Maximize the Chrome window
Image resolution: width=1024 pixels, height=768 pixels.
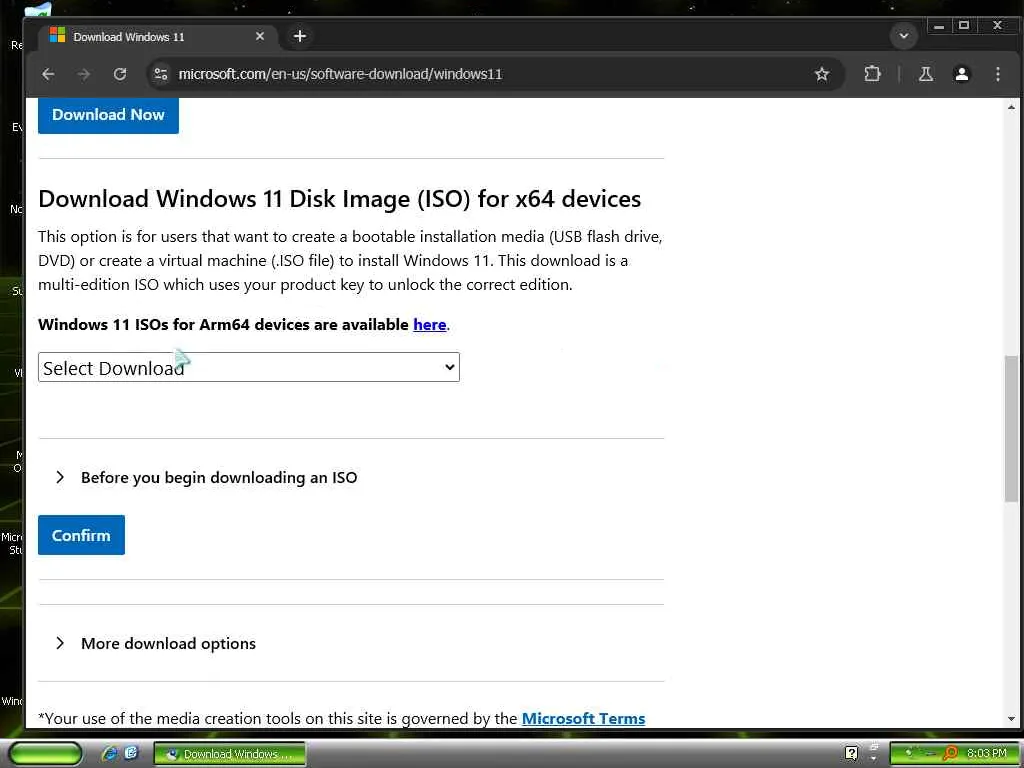pyautogui.click(x=964, y=26)
